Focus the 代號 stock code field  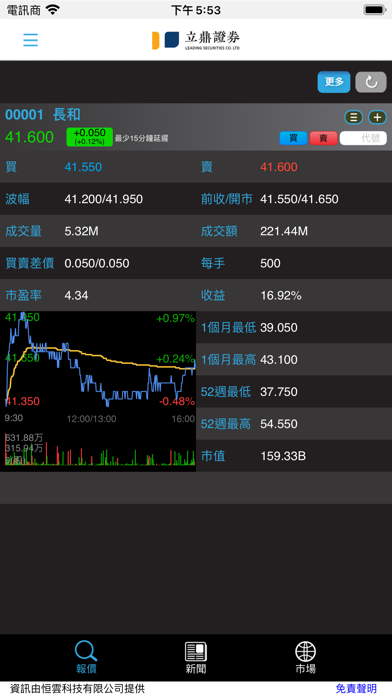coord(363,138)
